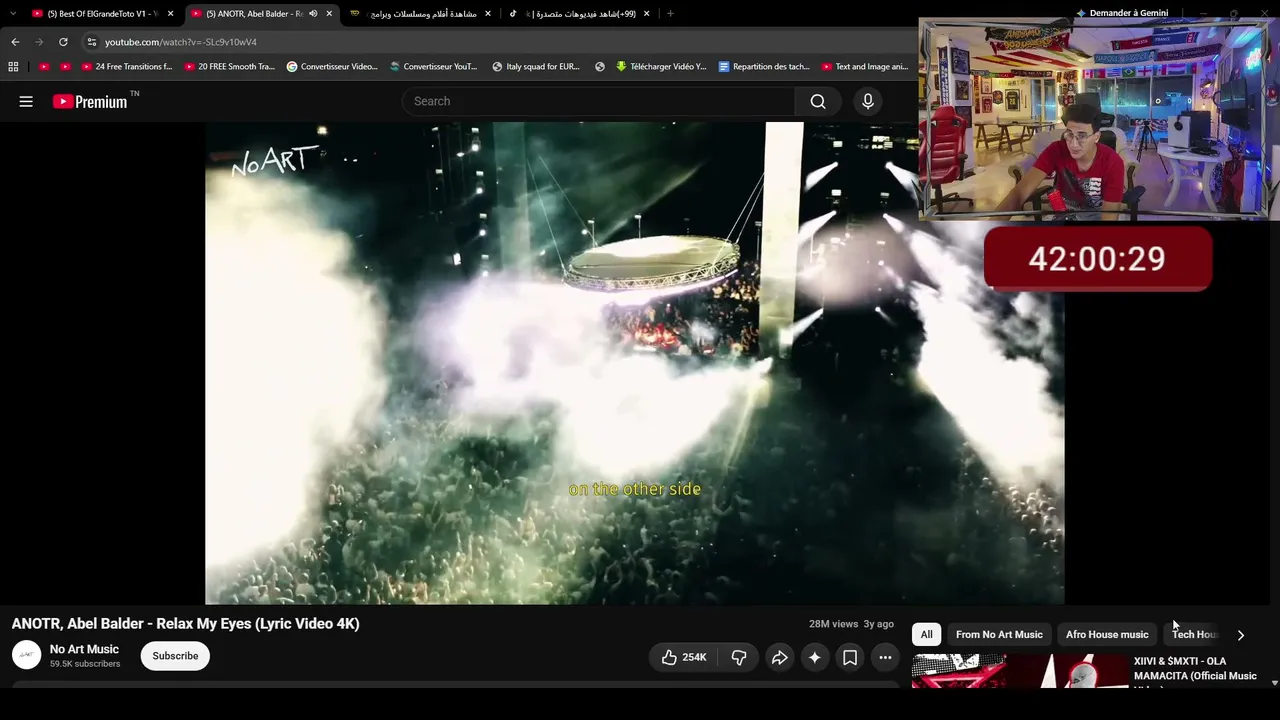Click the webcam overlay window
The height and width of the screenshot is (720, 1280).
(x=1096, y=118)
